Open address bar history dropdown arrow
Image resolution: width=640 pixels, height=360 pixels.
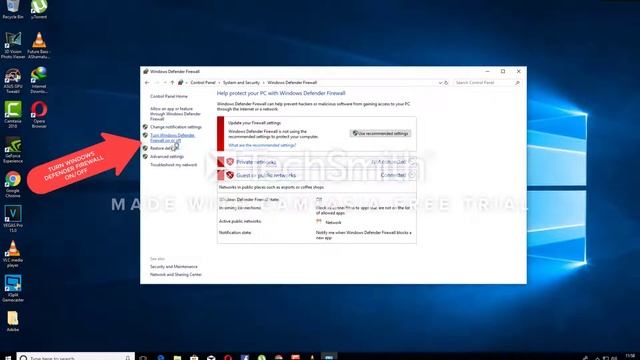[440, 82]
